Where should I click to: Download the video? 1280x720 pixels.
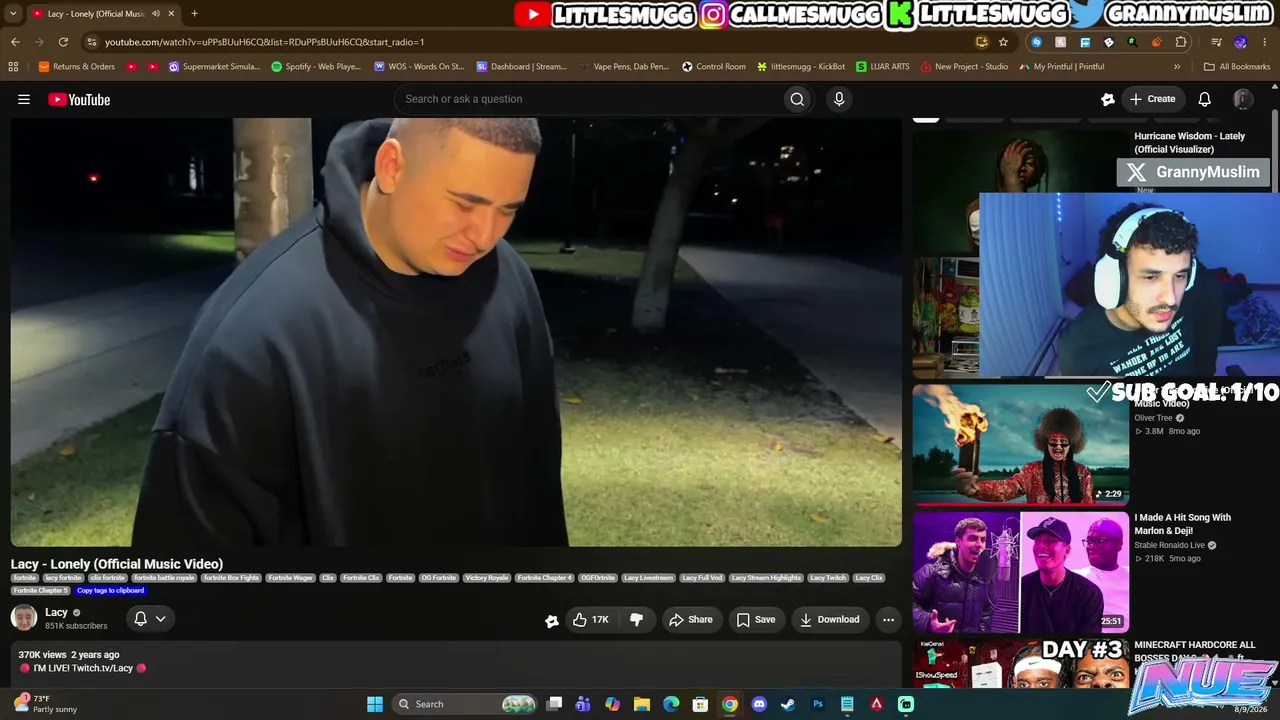click(x=829, y=620)
